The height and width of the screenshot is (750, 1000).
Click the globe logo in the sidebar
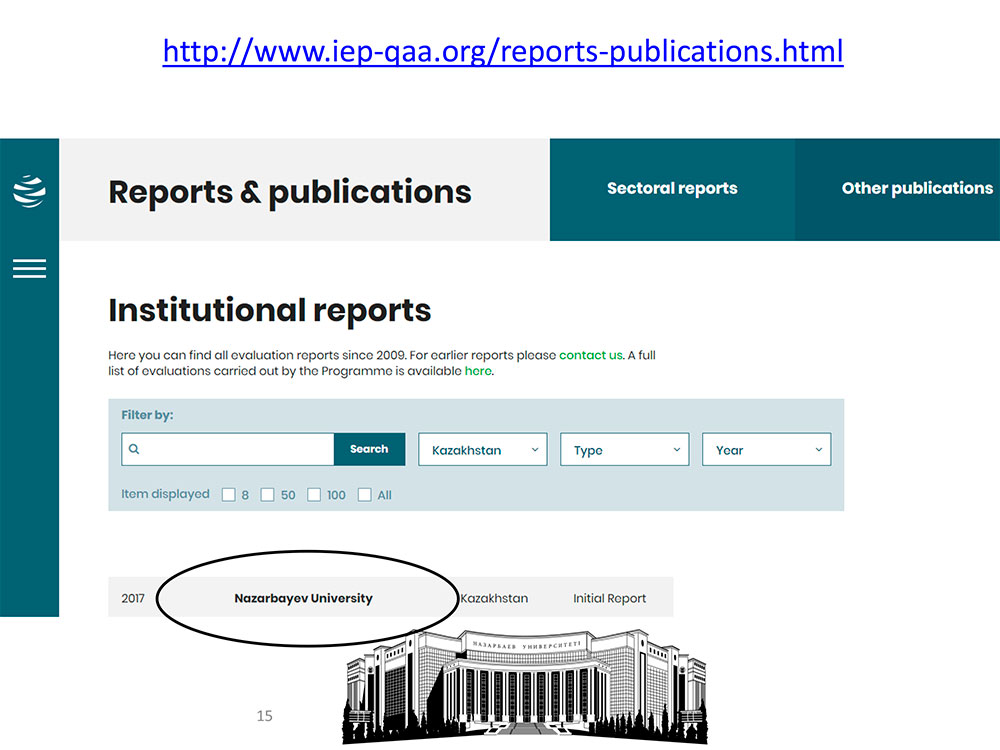tap(29, 191)
